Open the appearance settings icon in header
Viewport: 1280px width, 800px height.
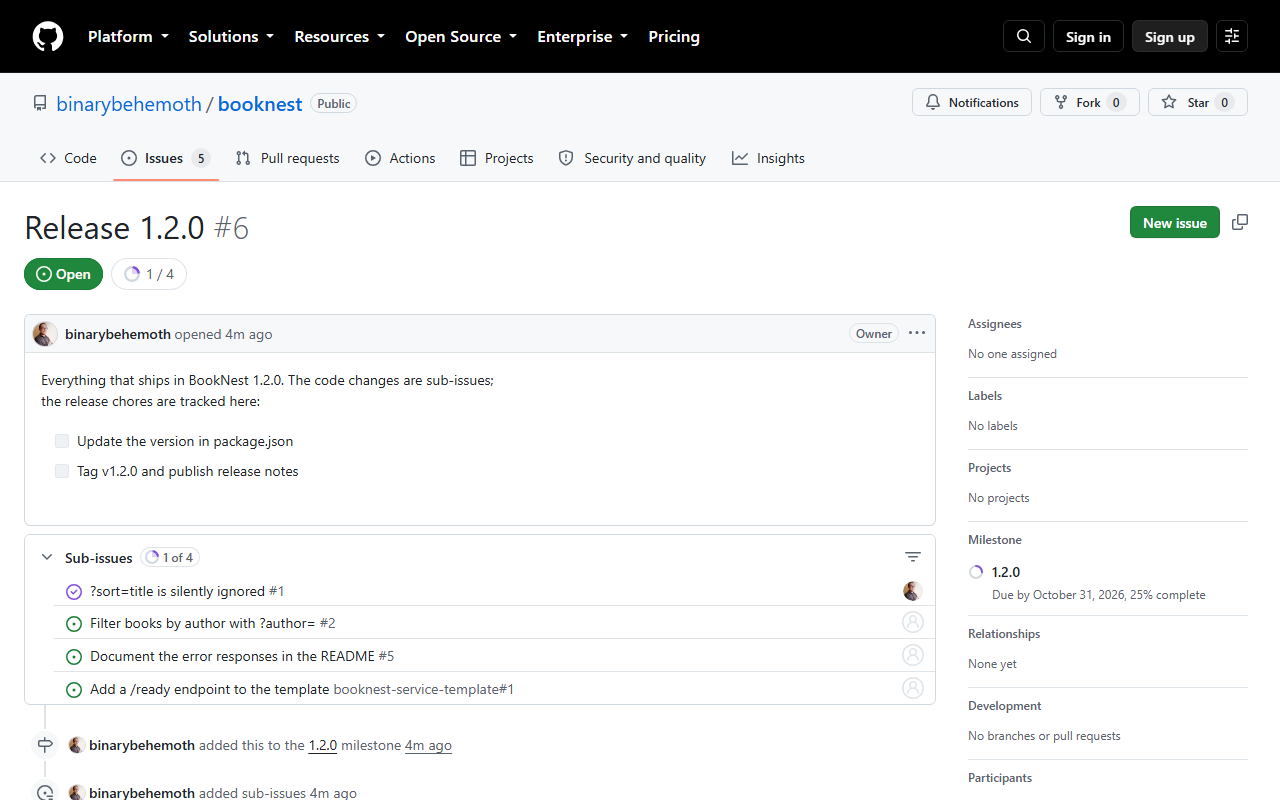coord(1232,36)
